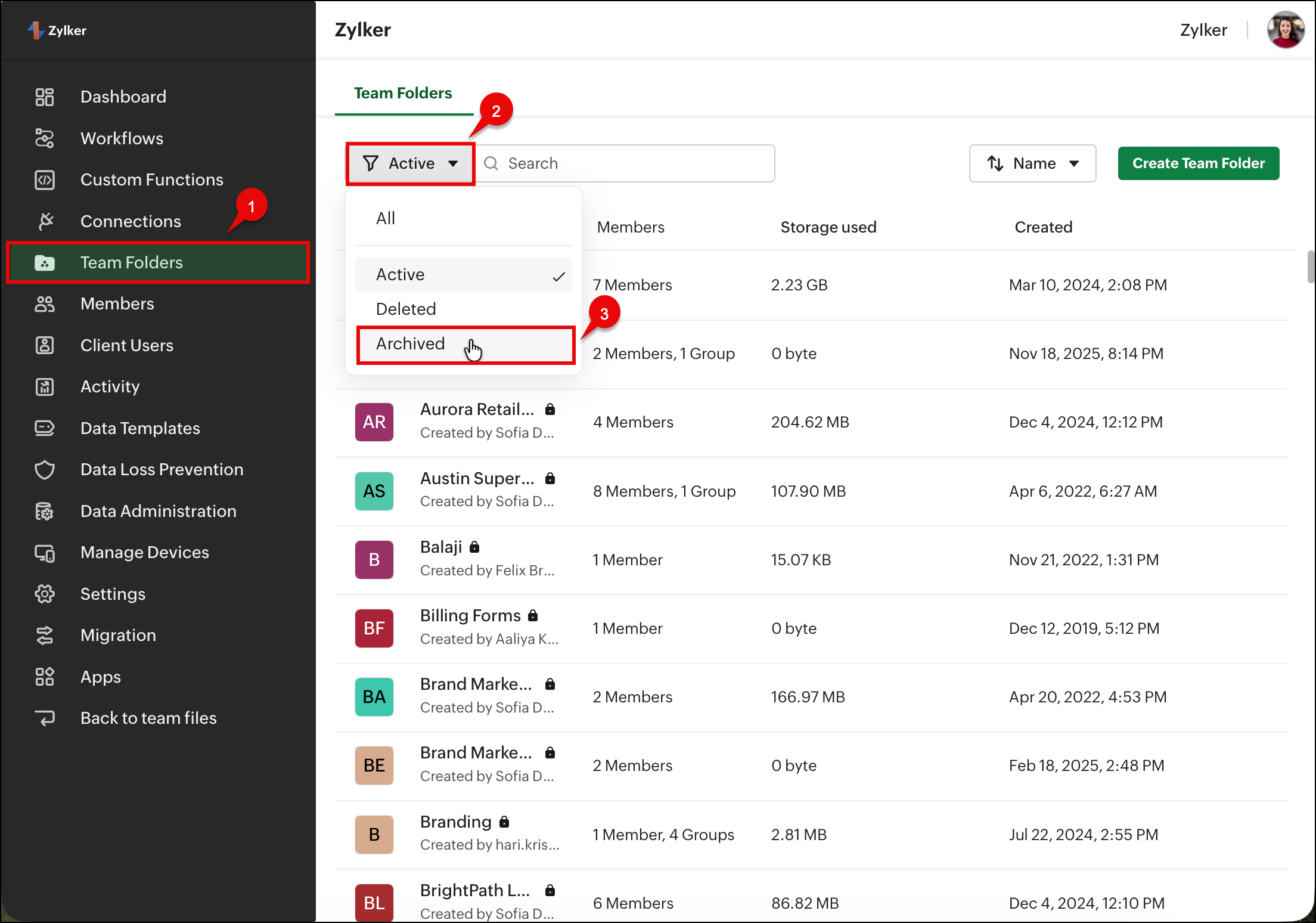Image resolution: width=1316 pixels, height=923 pixels.
Task: Open Workflows via its sidebar icon
Action: pos(45,138)
